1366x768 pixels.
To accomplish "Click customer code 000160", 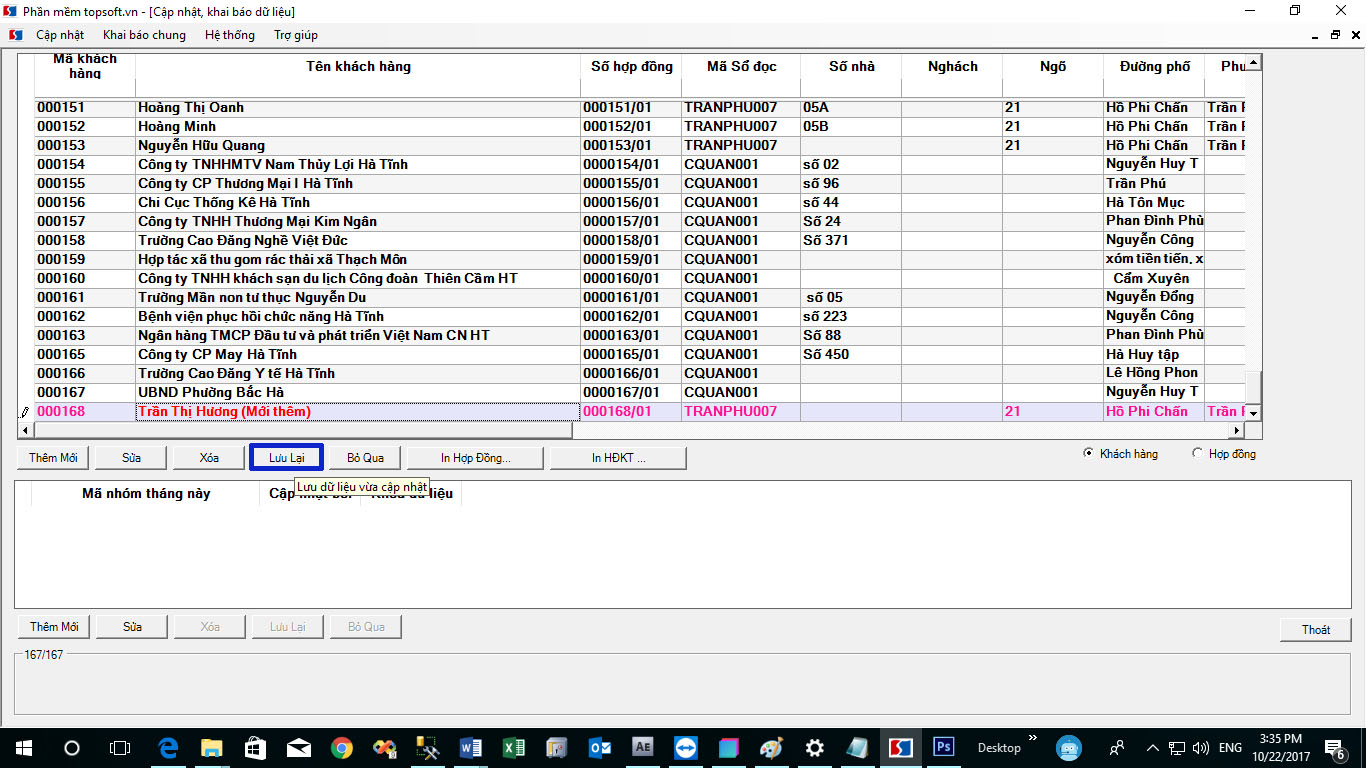I will tap(85, 279).
